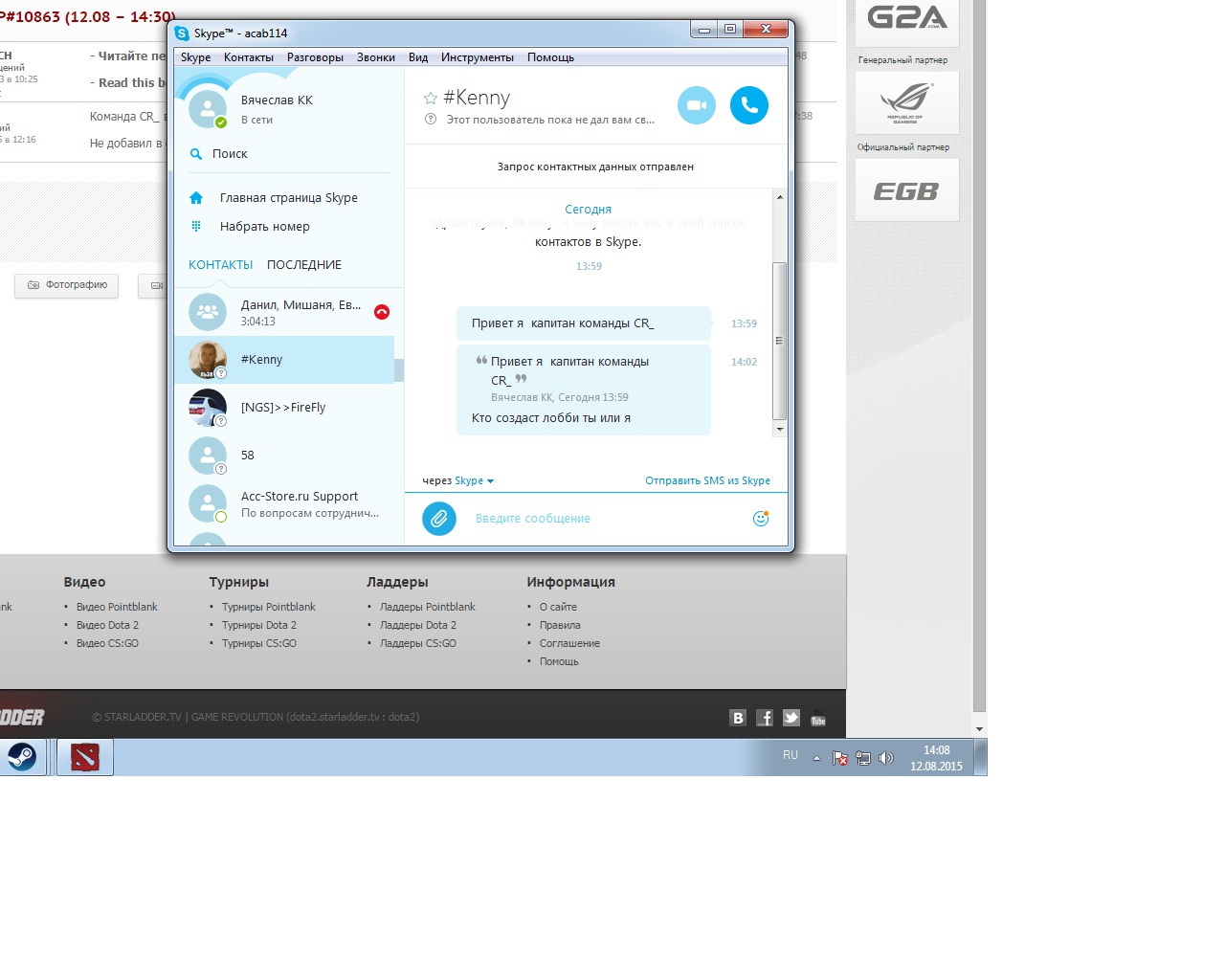Click the Republic of Gamers partner logo
1225x980 pixels.
pyautogui.click(x=906, y=102)
